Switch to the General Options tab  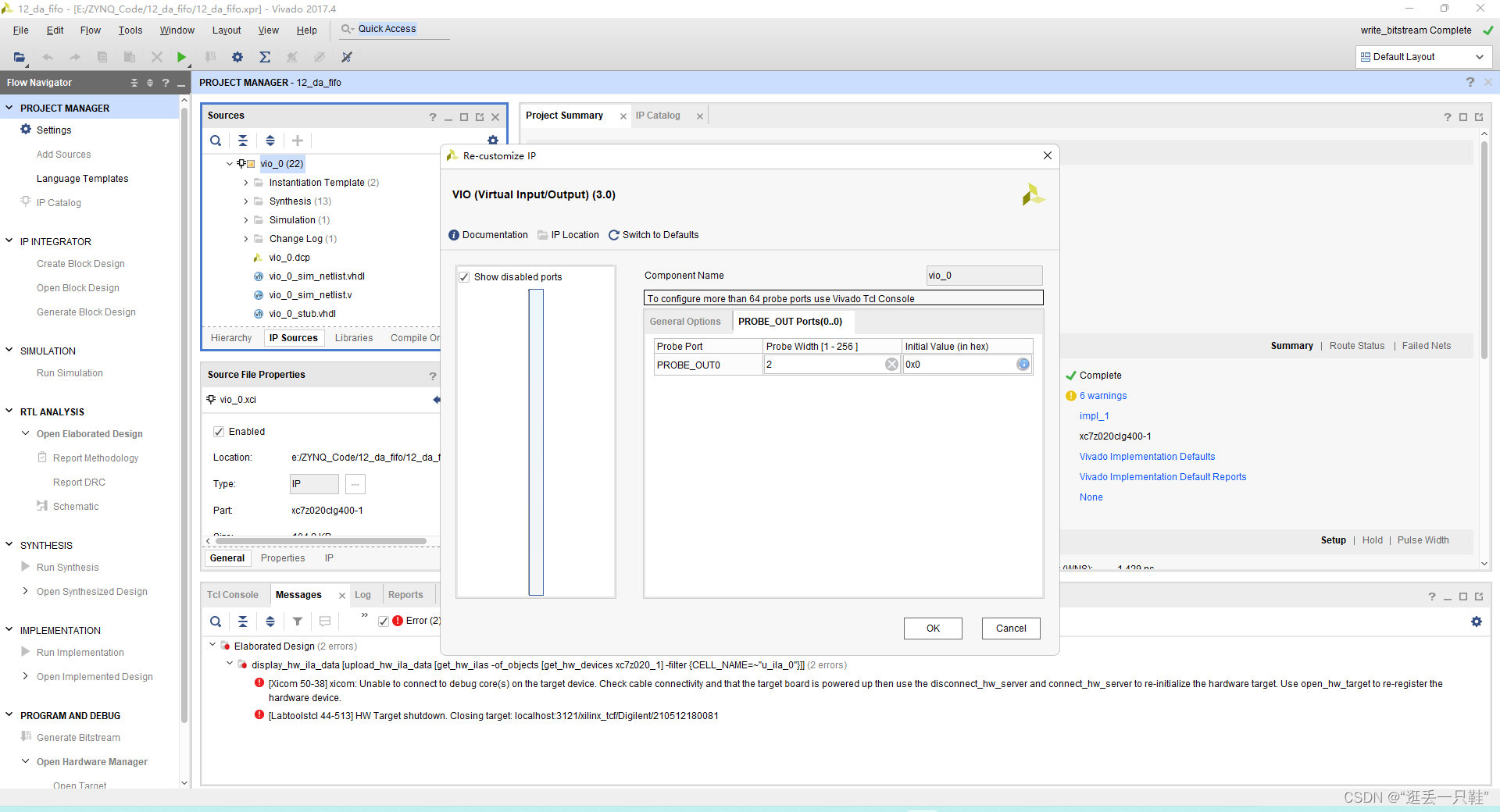coord(685,322)
